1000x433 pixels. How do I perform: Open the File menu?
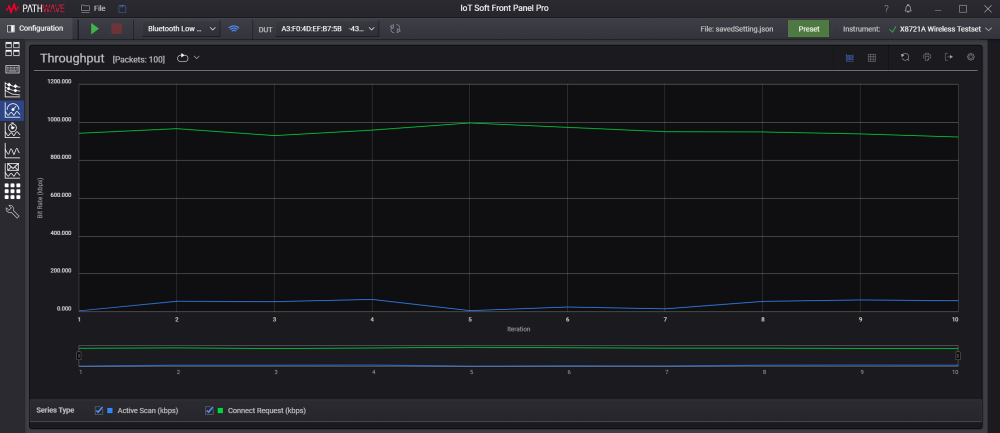pos(94,8)
